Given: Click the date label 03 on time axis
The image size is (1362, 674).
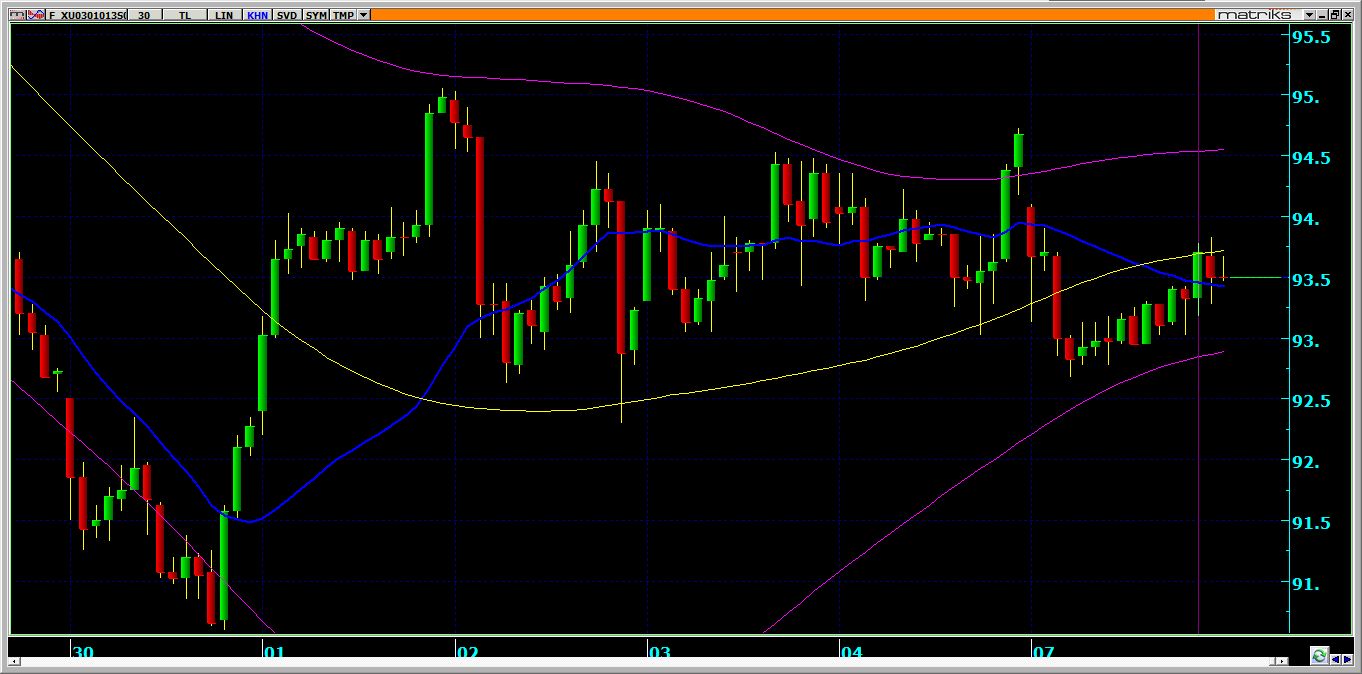Looking at the screenshot, I should tap(660, 653).
